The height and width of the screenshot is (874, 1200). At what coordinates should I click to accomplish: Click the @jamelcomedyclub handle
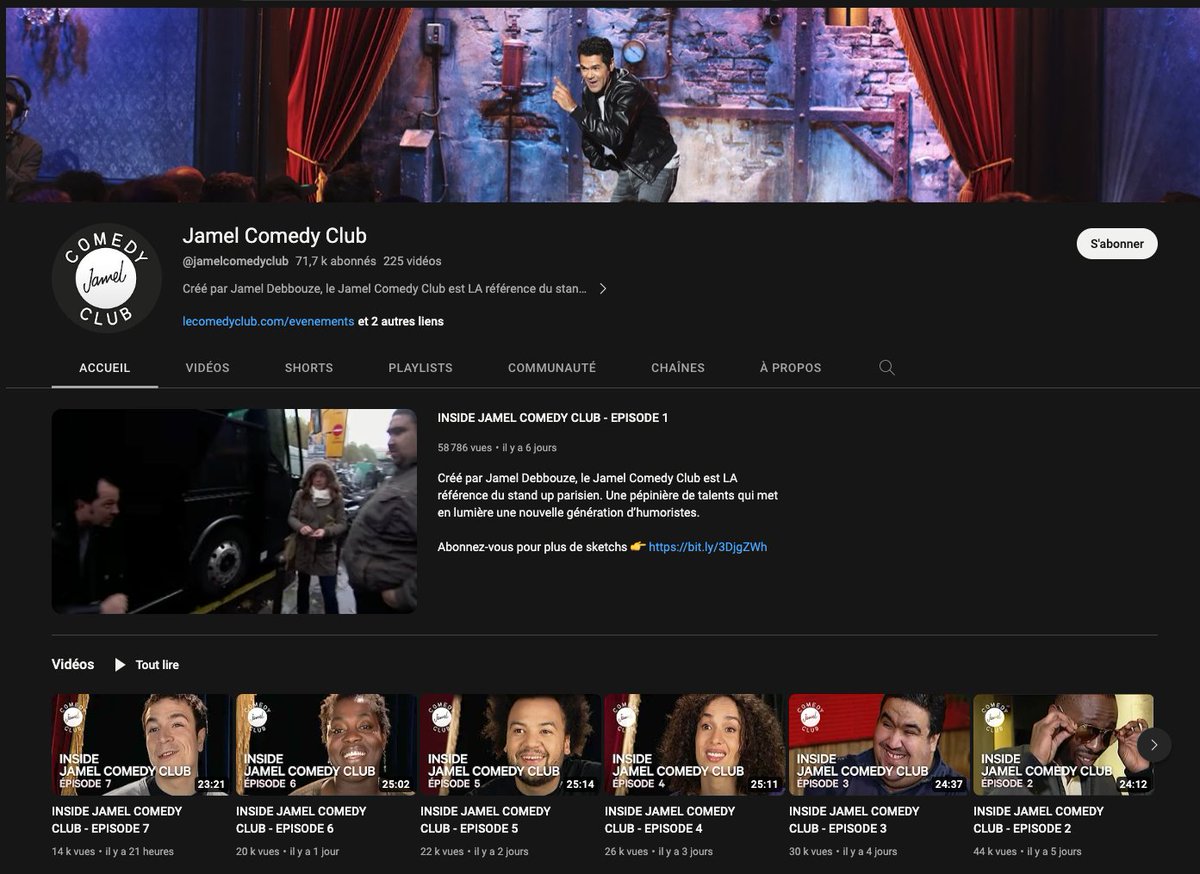(x=236, y=261)
